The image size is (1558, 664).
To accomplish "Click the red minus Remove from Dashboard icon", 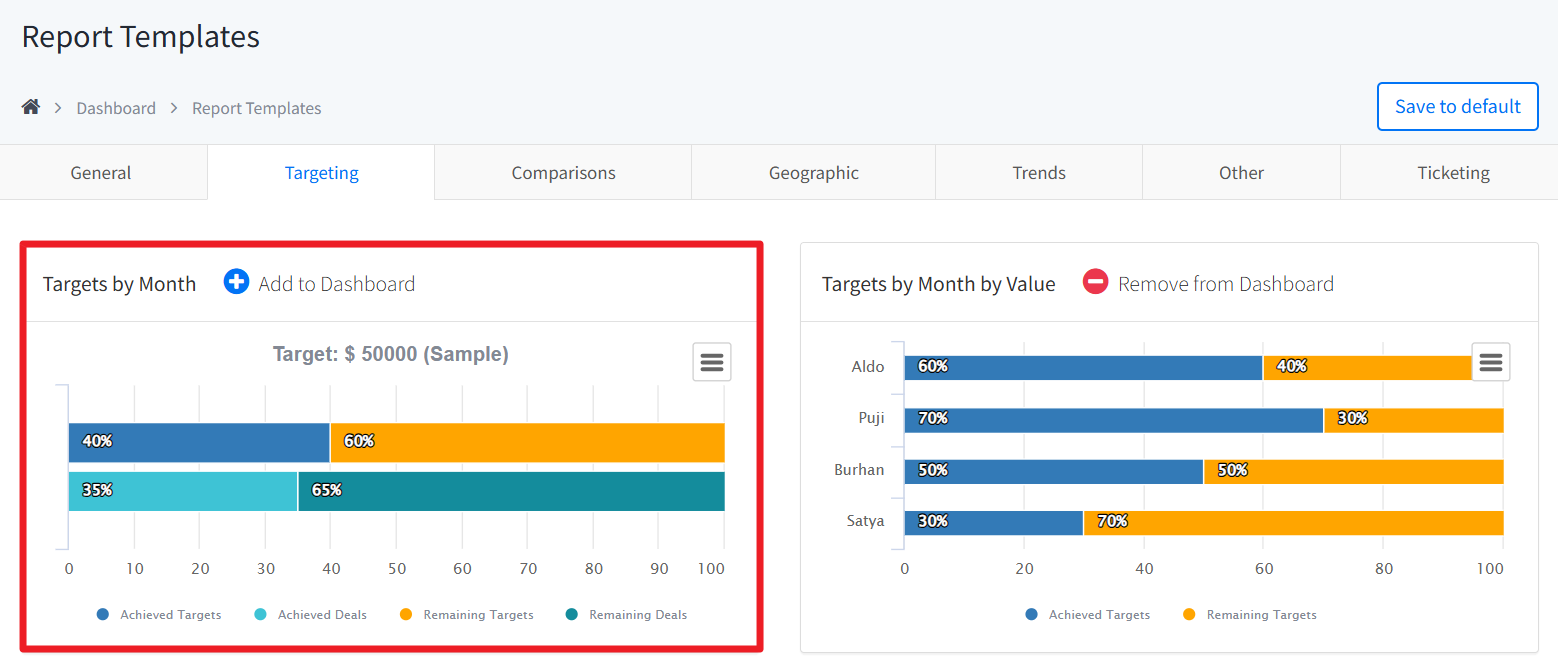I will click(x=1095, y=283).
